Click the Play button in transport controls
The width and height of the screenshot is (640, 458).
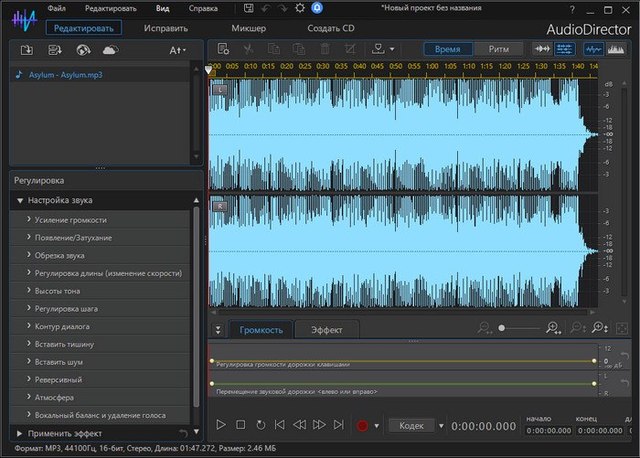(222, 425)
